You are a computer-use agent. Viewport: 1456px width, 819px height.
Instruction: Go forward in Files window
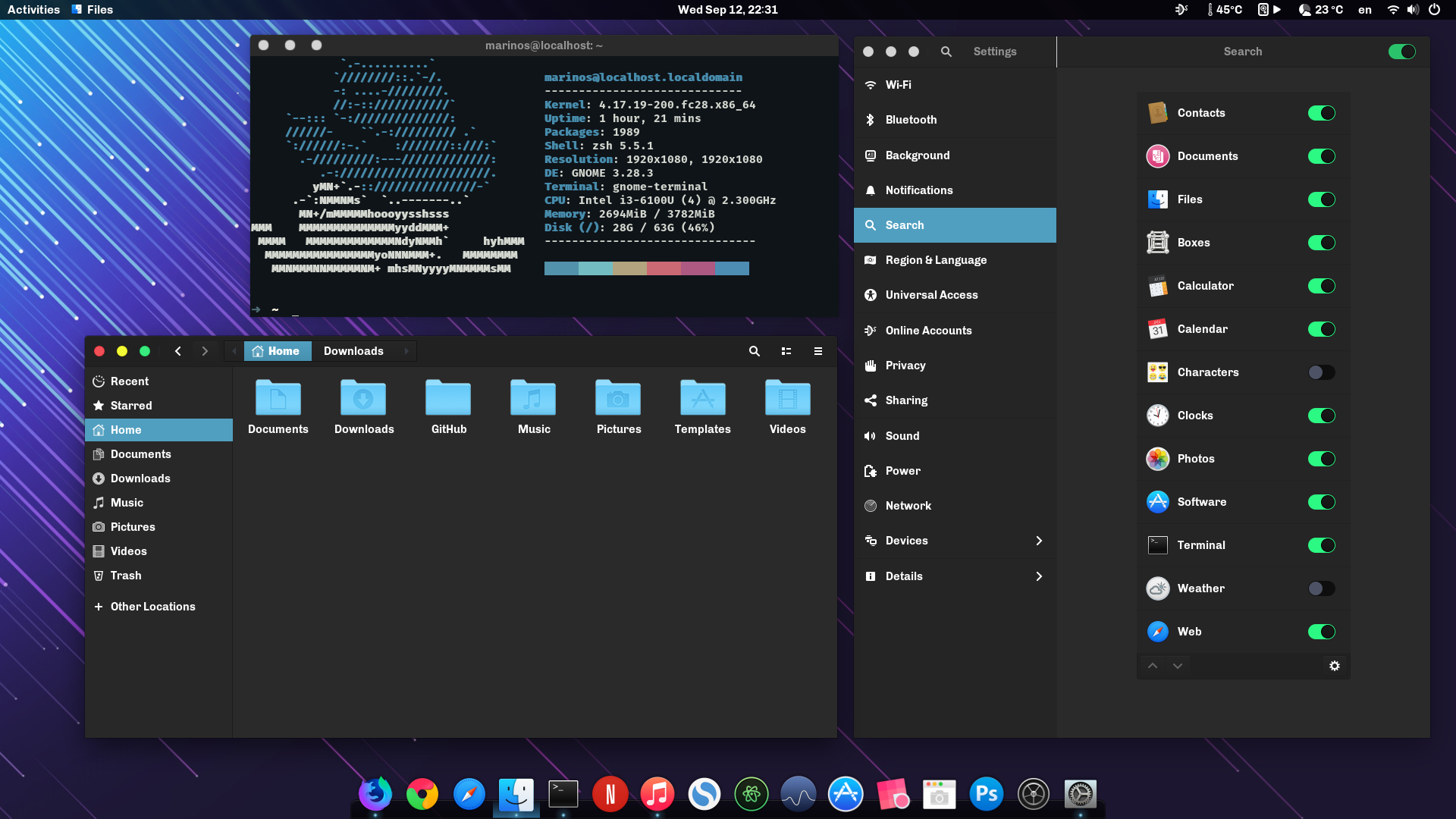[205, 351]
